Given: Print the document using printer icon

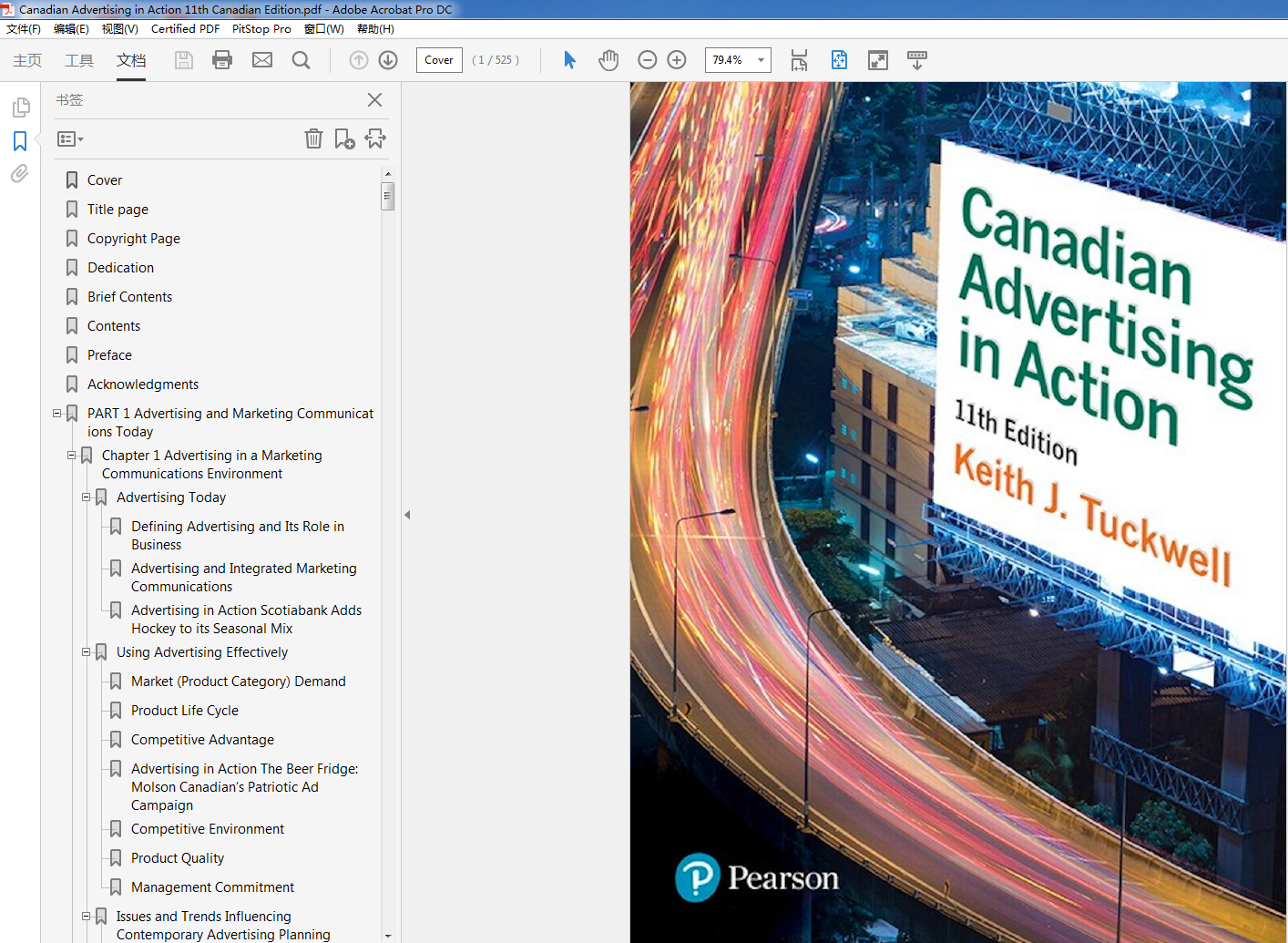Looking at the screenshot, I should click(x=222, y=60).
